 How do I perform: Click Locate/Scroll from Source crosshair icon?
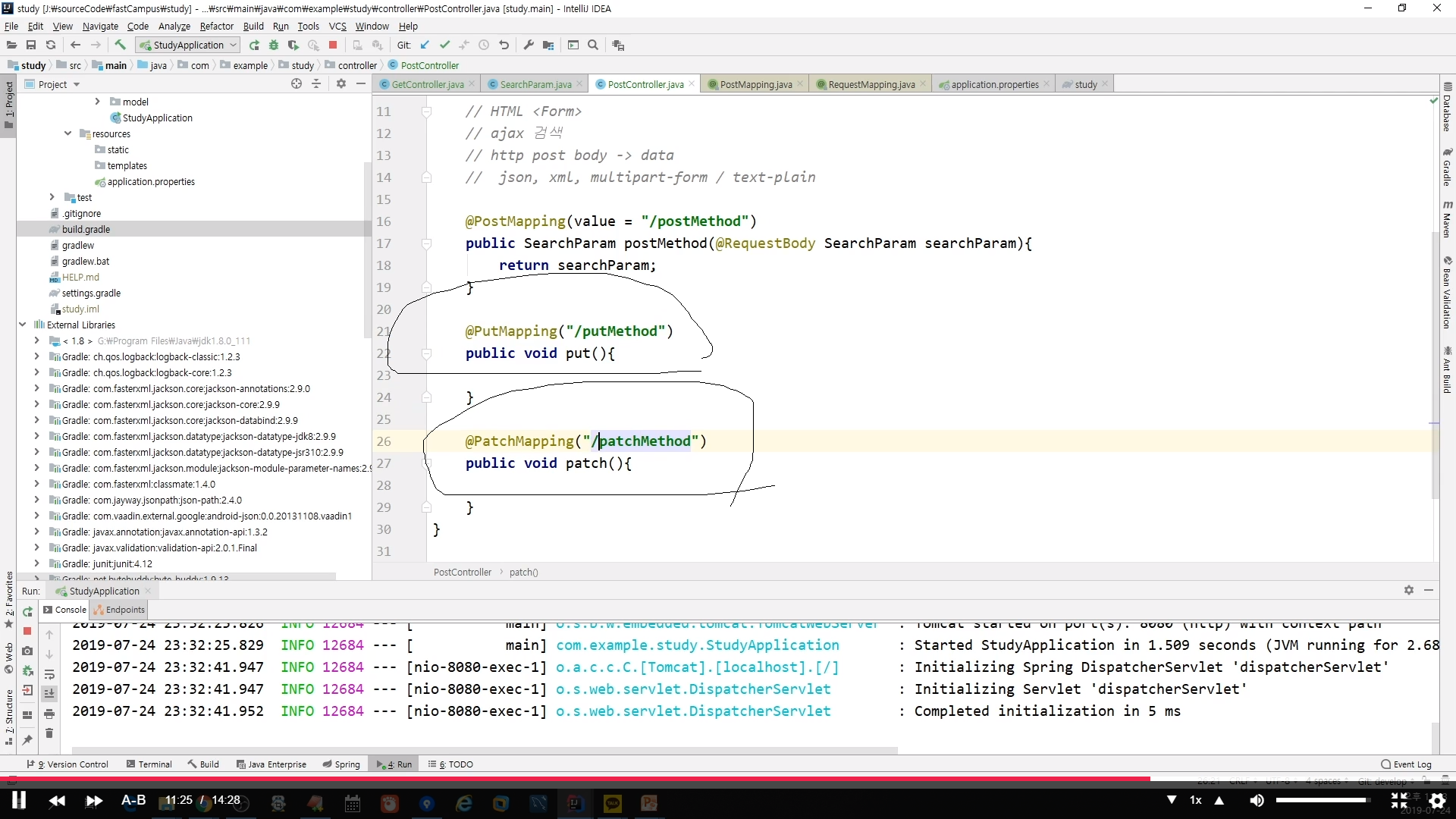pyautogui.click(x=297, y=84)
